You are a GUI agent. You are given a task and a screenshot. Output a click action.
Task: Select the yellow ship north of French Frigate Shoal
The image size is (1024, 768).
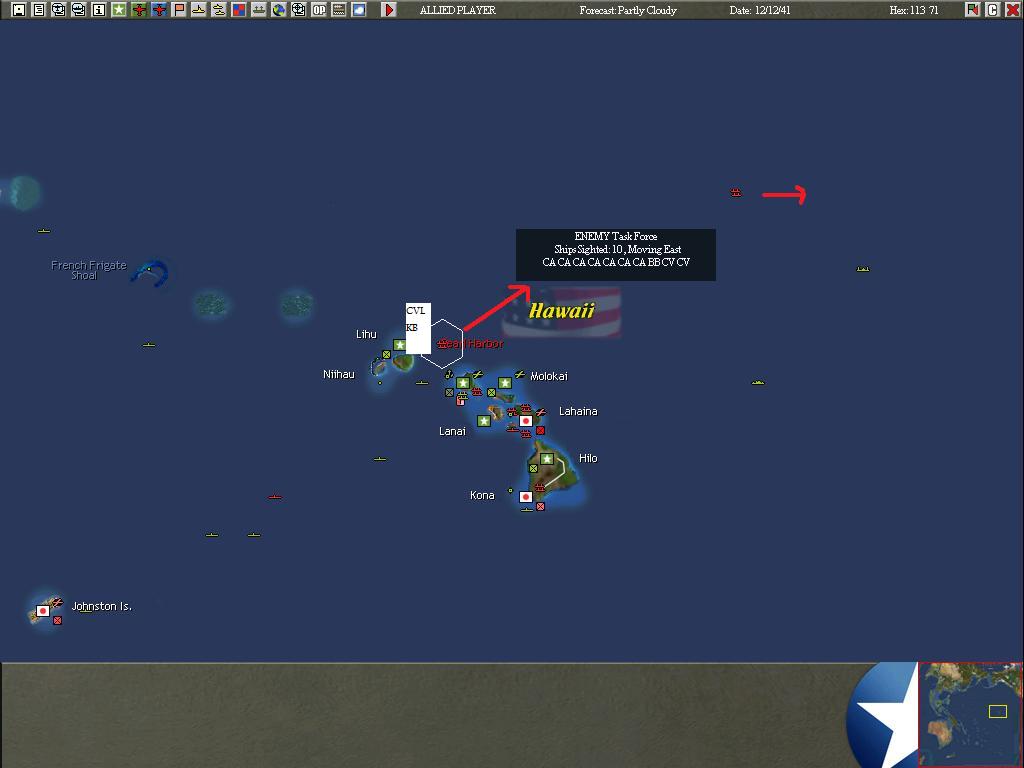pyautogui.click(x=44, y=231)
